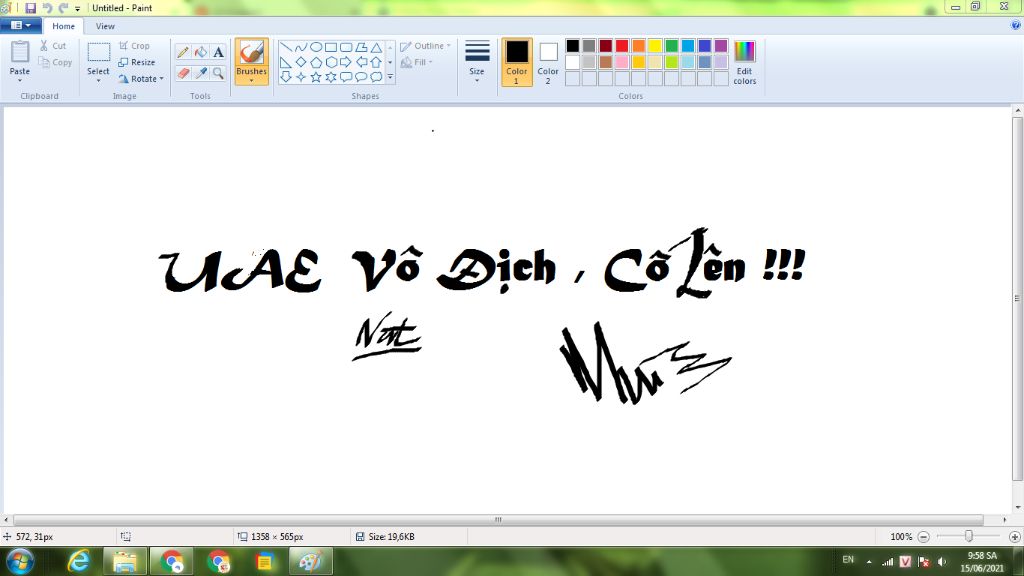Click the Copy button
The width and height of the screenshot is (1024, 576).
point(55,62)
